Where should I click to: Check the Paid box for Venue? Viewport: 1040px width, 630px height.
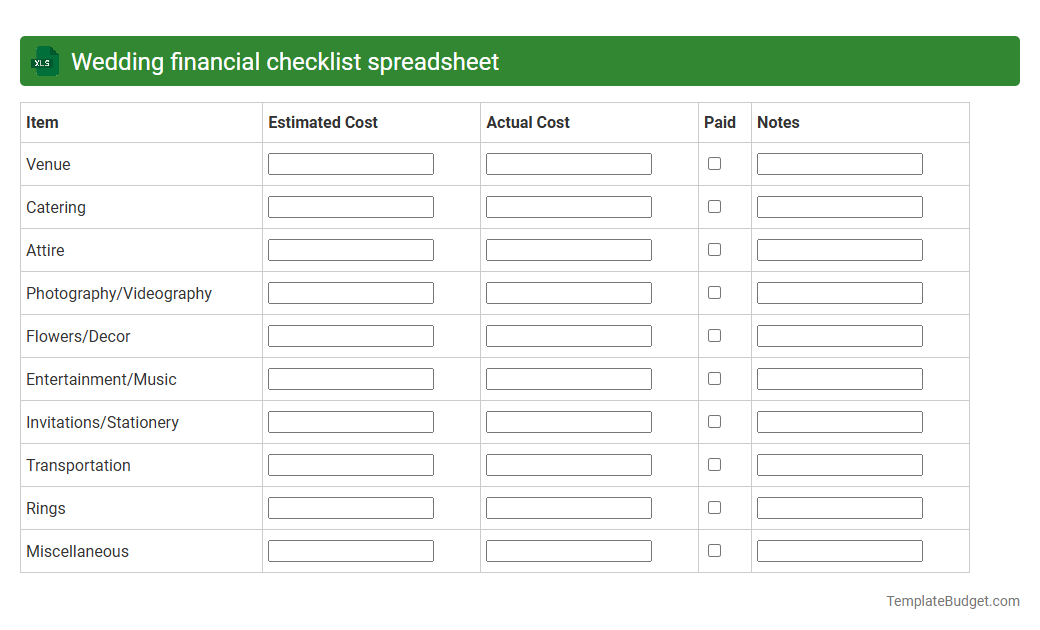click(714, 162)
